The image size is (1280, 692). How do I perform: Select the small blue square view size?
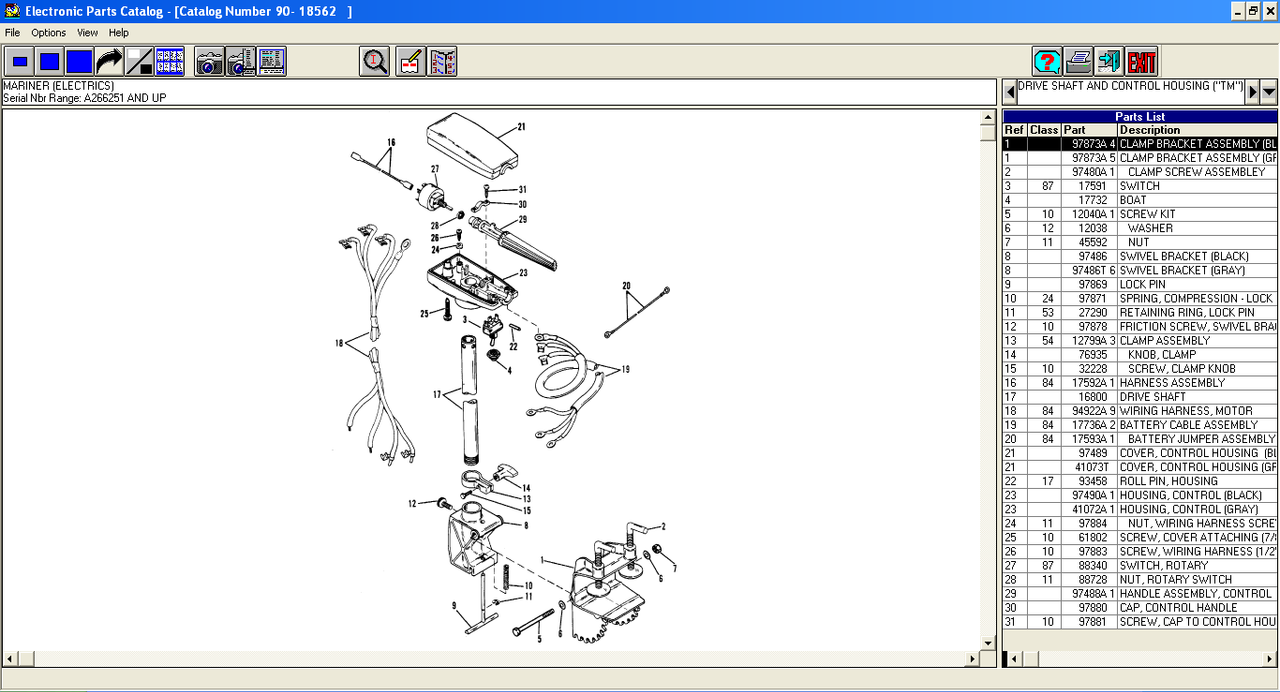coord(19,61)
